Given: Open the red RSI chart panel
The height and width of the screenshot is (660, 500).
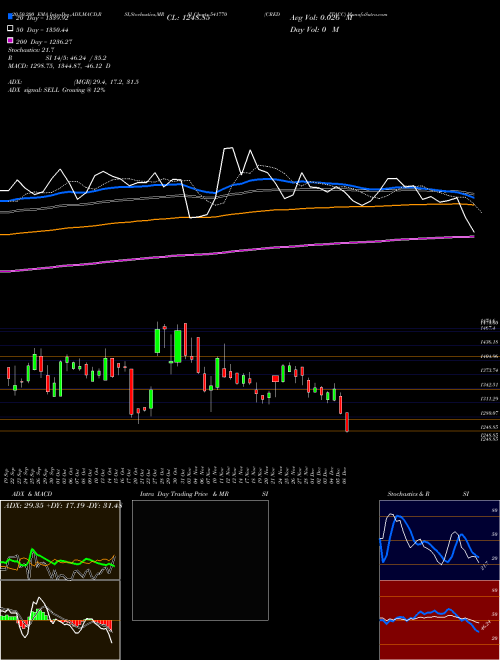Looking at the screenshot, I should 439,620.
